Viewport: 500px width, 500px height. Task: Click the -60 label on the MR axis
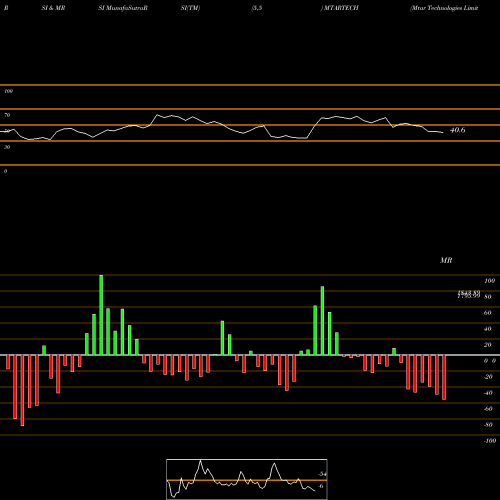[x=488, y=409]
